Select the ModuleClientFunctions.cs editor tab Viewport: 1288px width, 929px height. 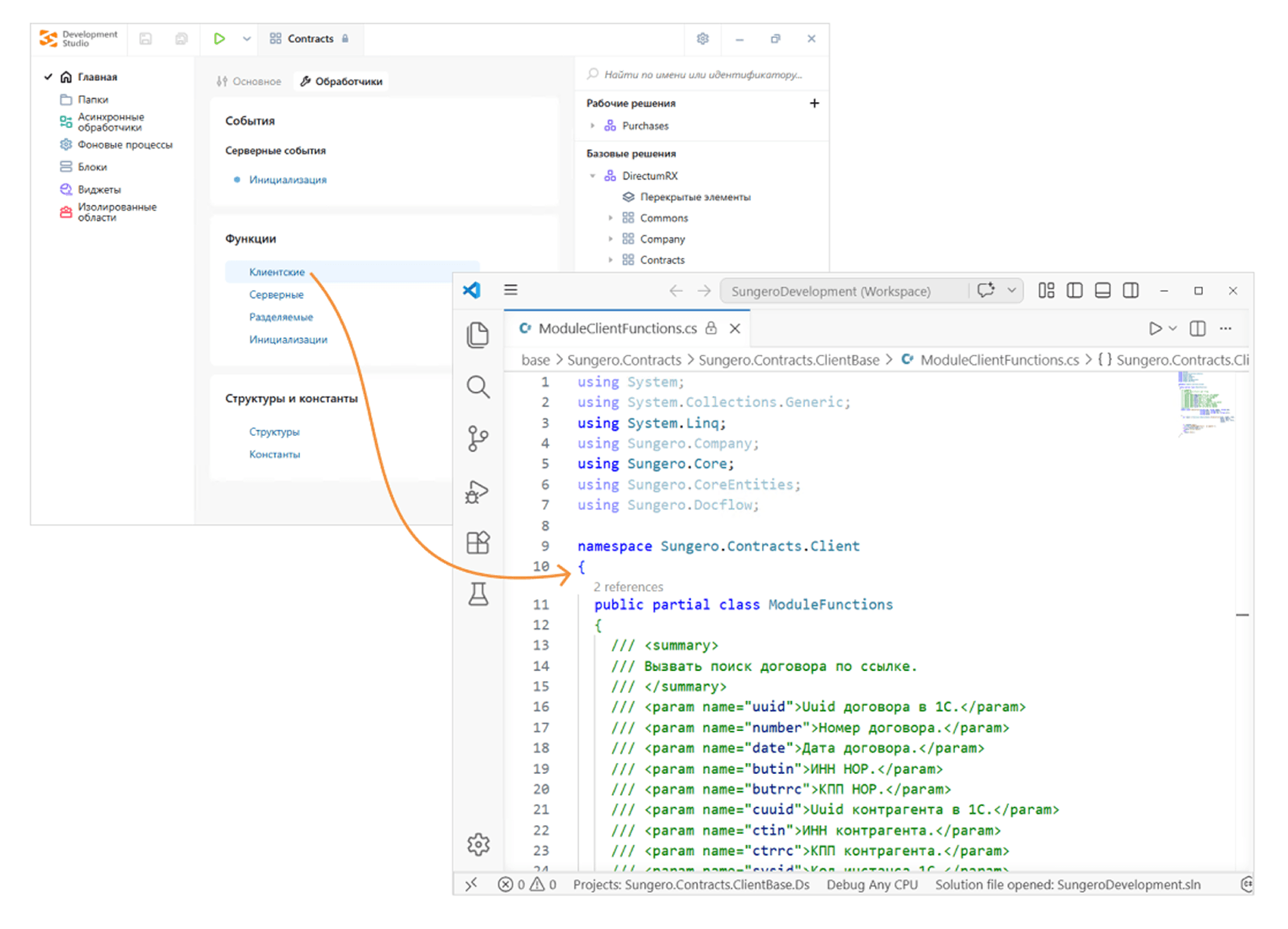pos(617,329)
